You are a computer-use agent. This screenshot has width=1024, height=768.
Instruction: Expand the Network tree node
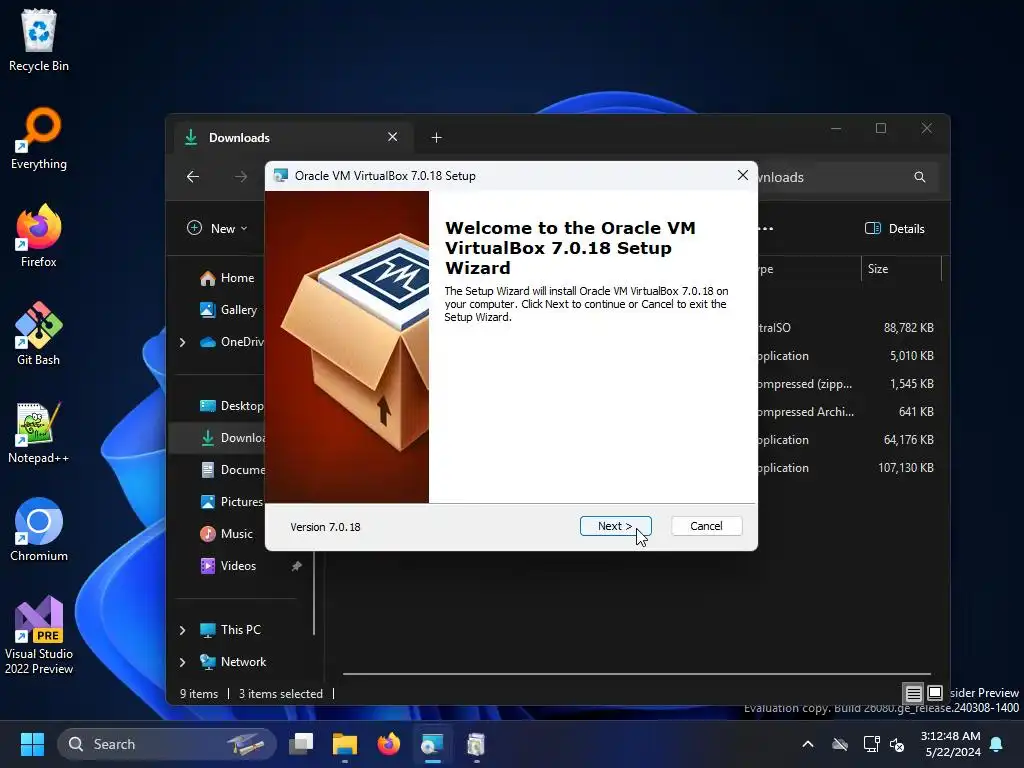(x=182, y=662)
